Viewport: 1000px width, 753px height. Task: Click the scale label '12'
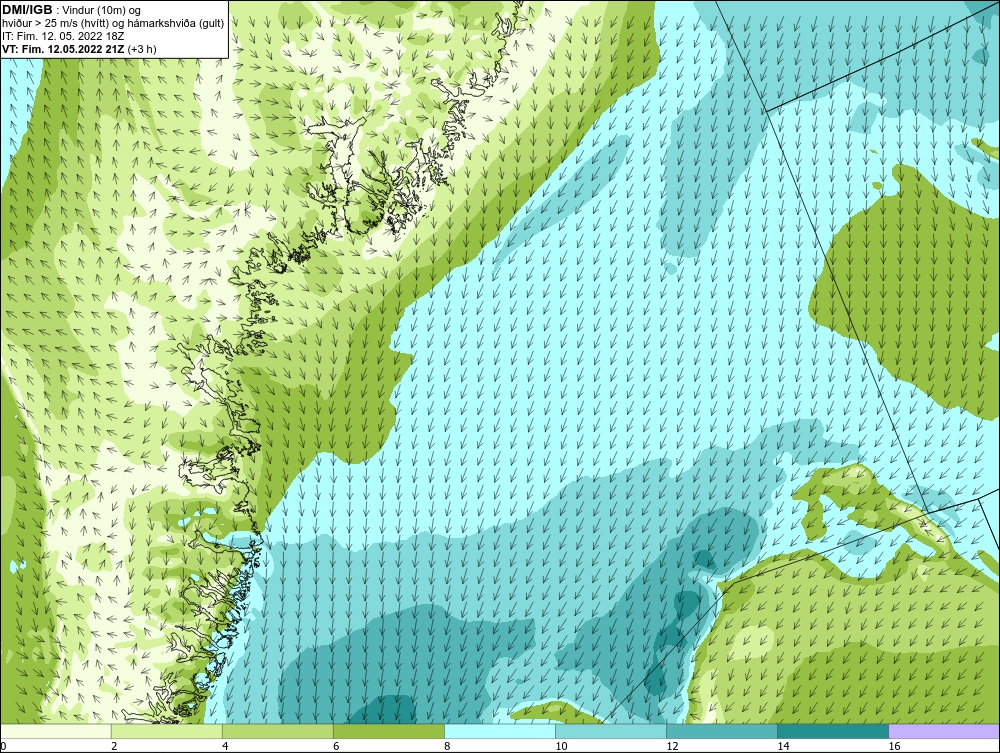[672, 746]
